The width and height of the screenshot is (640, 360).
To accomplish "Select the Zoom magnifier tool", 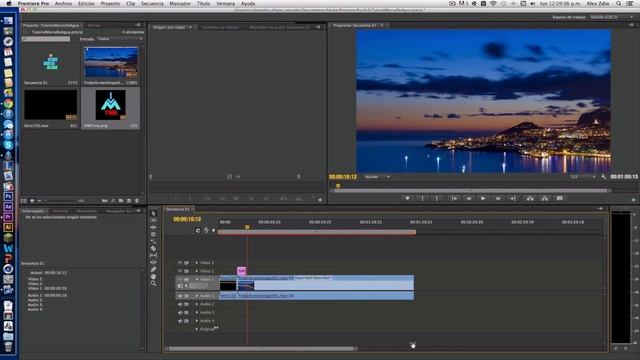I will pyautogui.click(x=153, y=283).
